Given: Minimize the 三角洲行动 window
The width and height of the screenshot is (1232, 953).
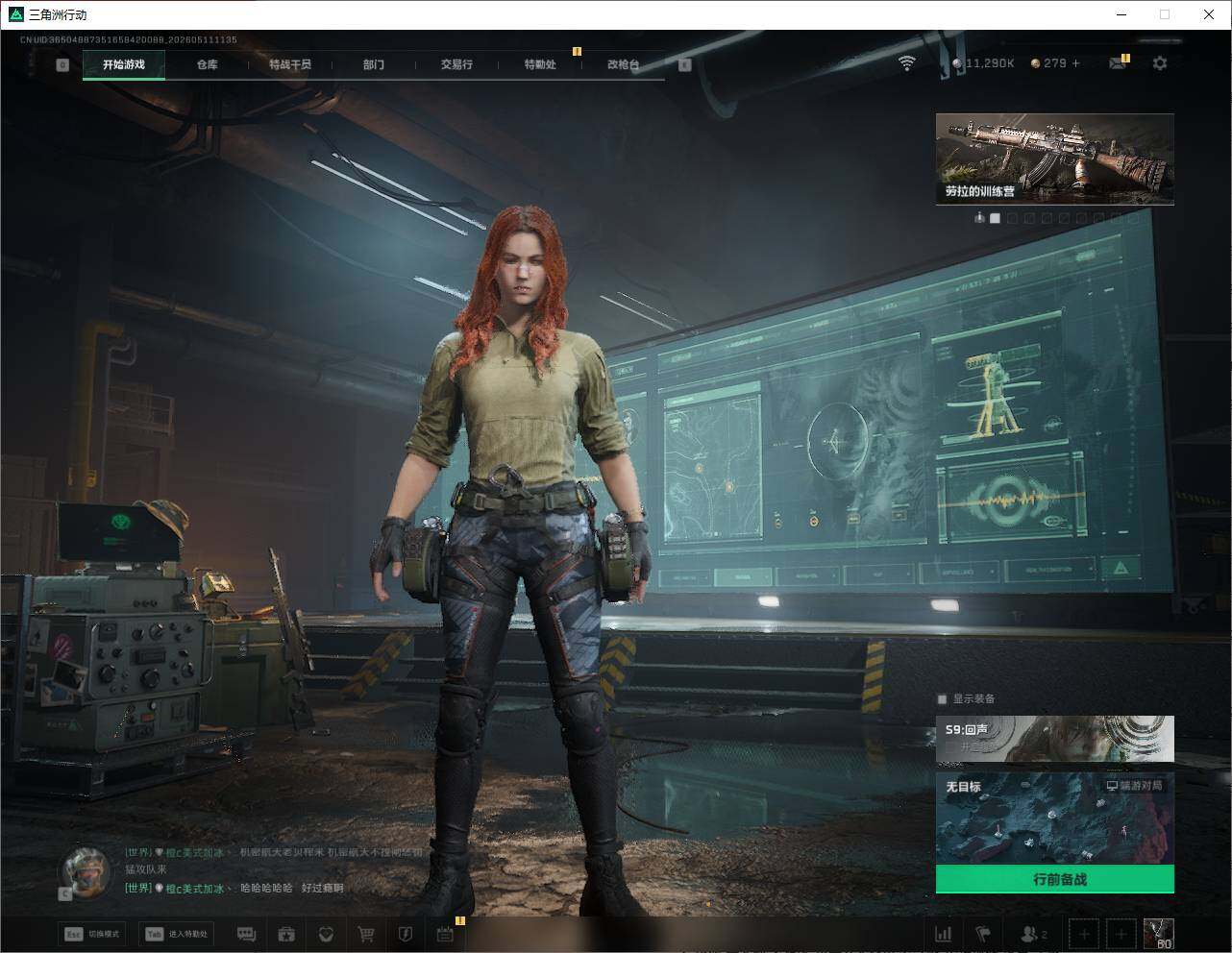Looking at the screenshot, I should [1121, 14].
